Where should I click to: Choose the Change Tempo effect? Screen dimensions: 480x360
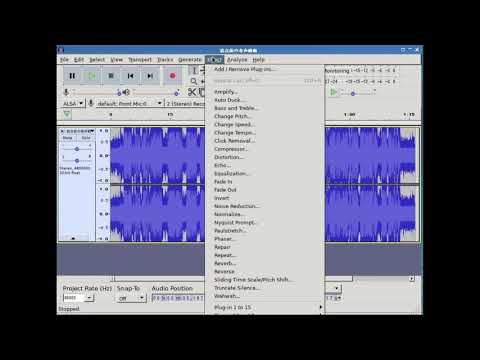[265, 133]
